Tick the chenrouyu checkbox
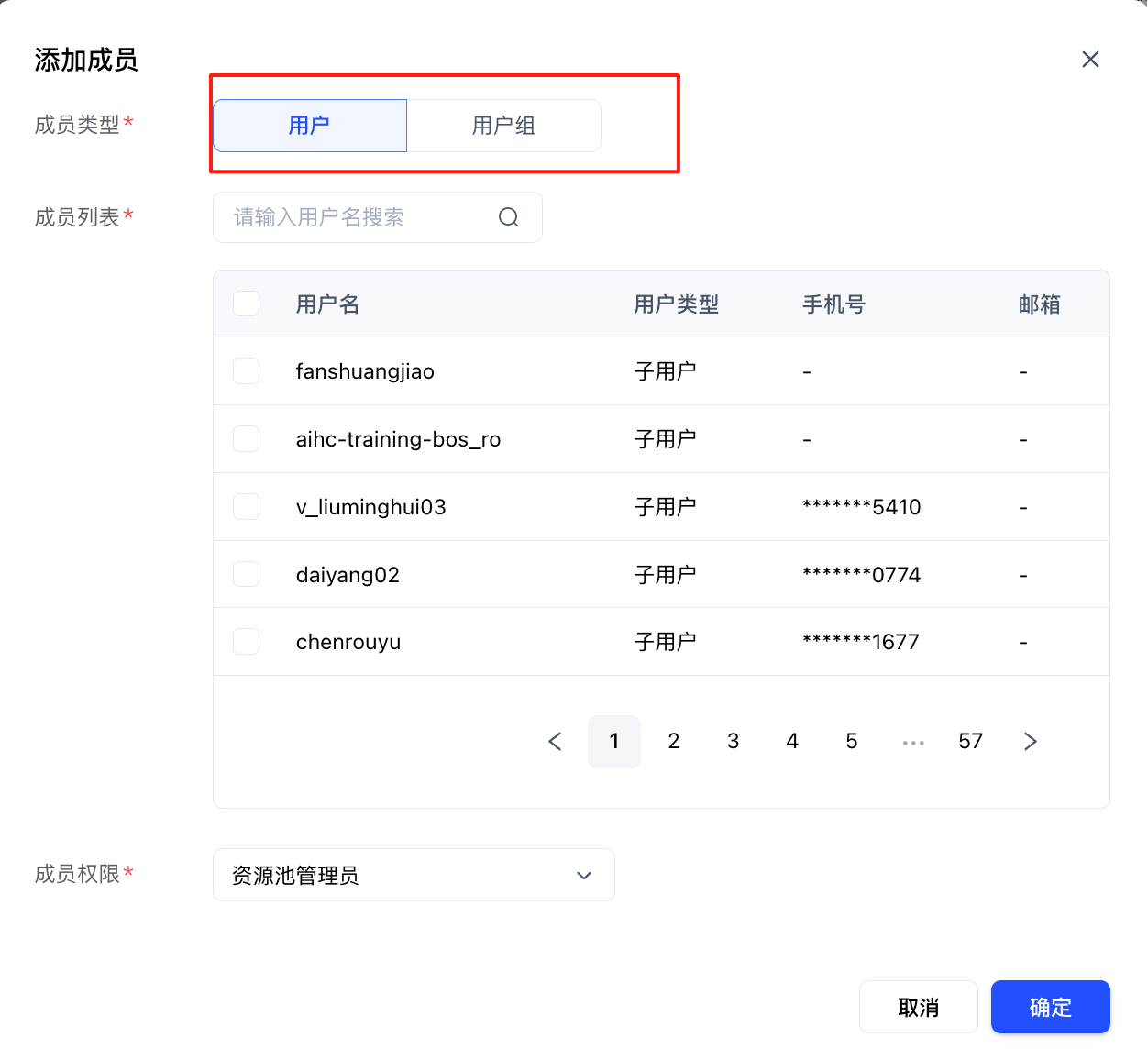The height and width of the screenshot is (1060, 1148). point(247,642)
